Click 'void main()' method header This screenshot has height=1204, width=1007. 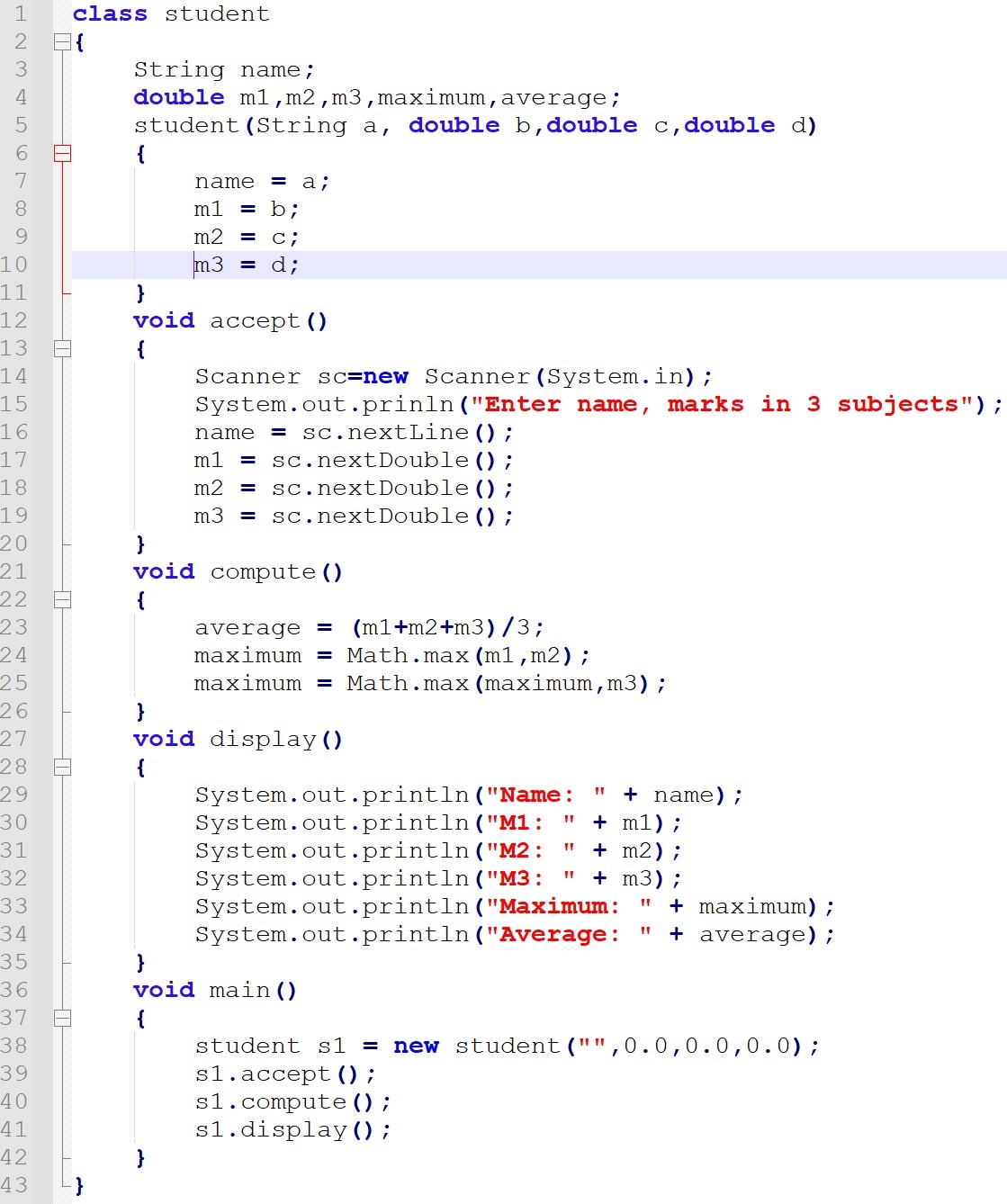pos(215,990)
